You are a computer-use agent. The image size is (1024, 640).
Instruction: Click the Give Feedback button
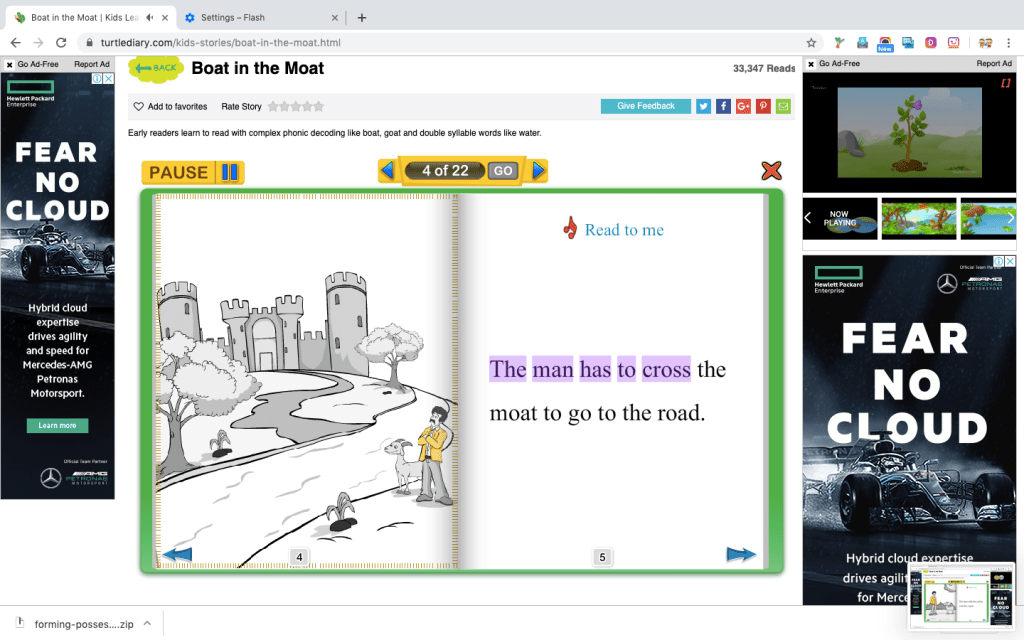pyautogui.click(x=646, y=106)
